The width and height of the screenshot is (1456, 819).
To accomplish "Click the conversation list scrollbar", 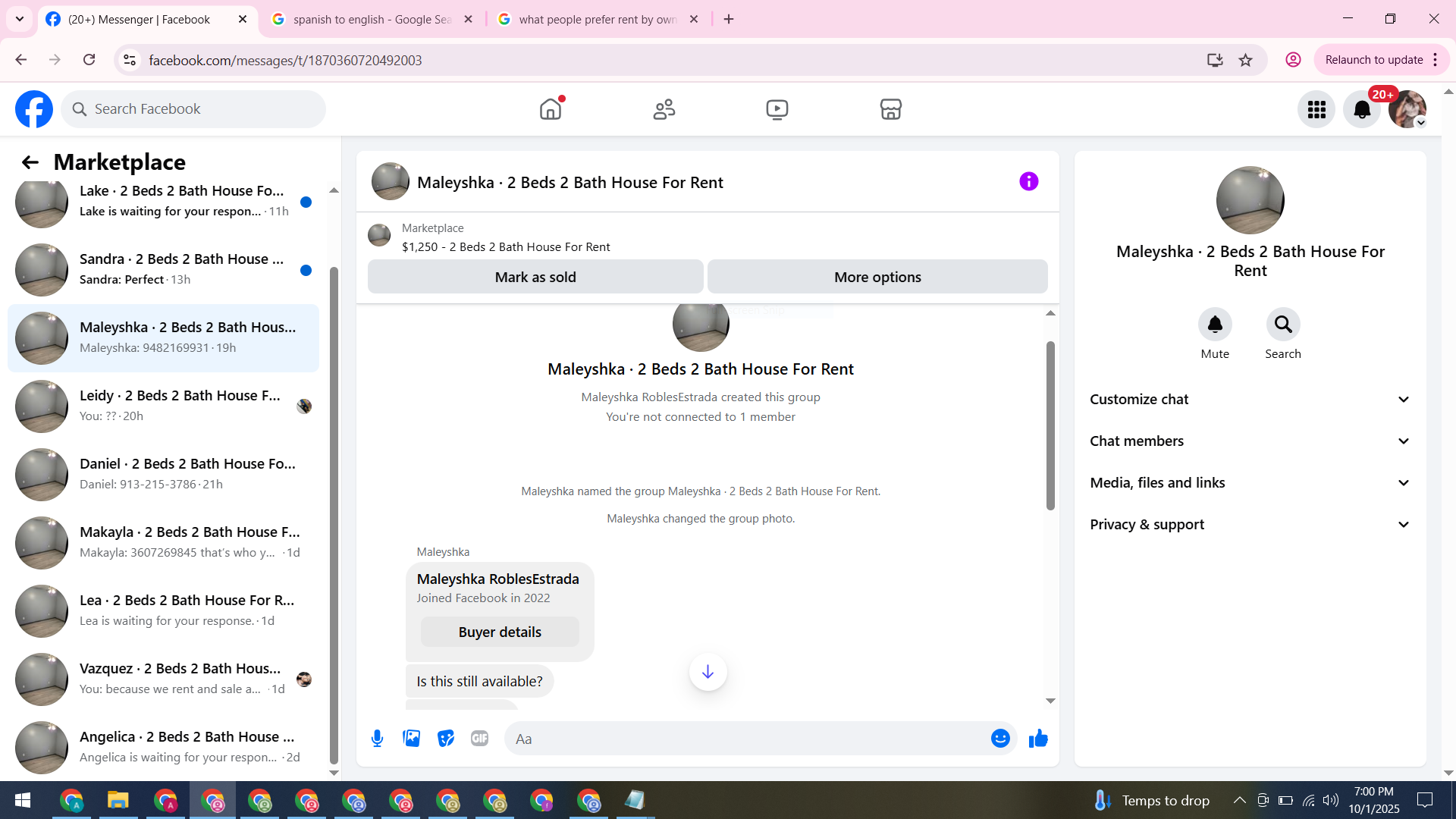I will [x=334, y=516].
